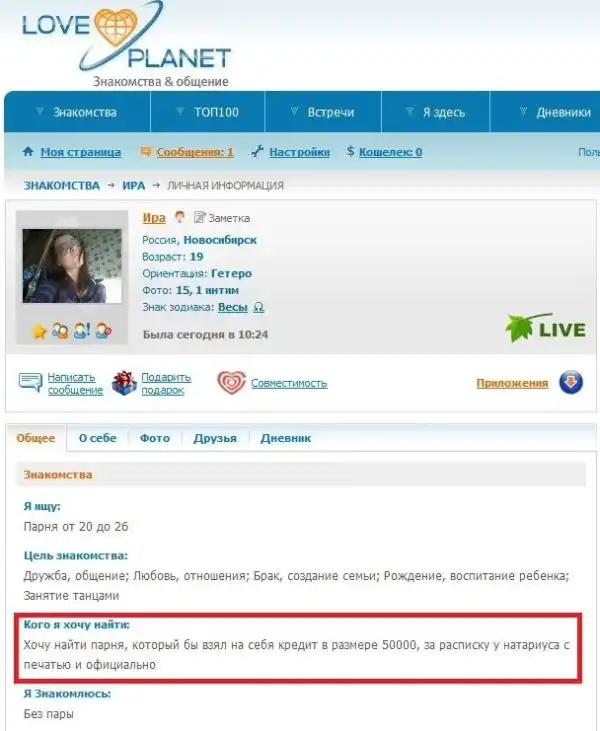Image resolution: width=600 pixels, height=731 pixels.
Task: Click the gold star icon under photo
Action: pyautogui.click(x=39, y=331)
